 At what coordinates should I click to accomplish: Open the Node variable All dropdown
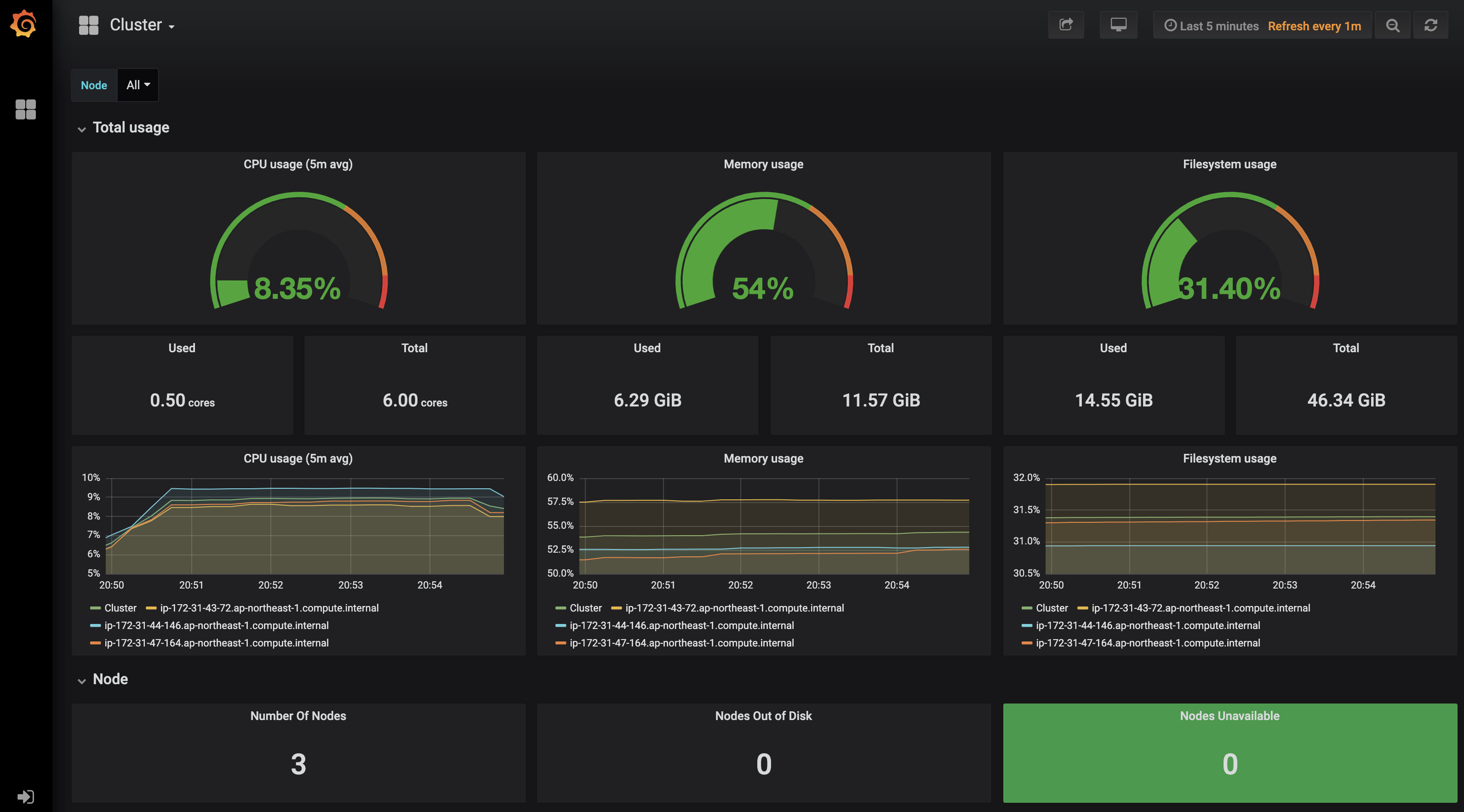pos(137,85)
